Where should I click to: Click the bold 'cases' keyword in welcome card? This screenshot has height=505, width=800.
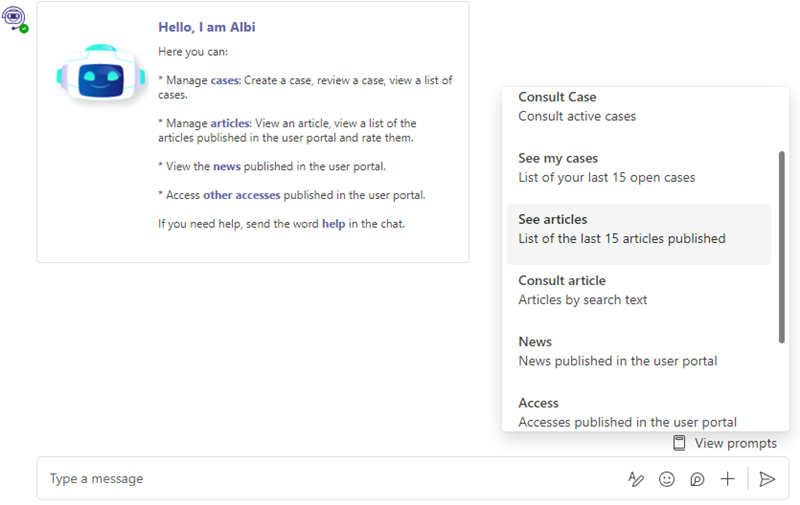click(224, 80)
